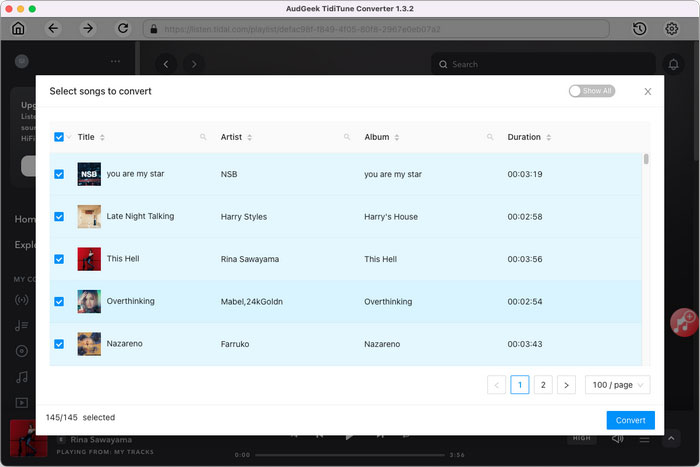Search within the Title column

(x=203, y=137)
